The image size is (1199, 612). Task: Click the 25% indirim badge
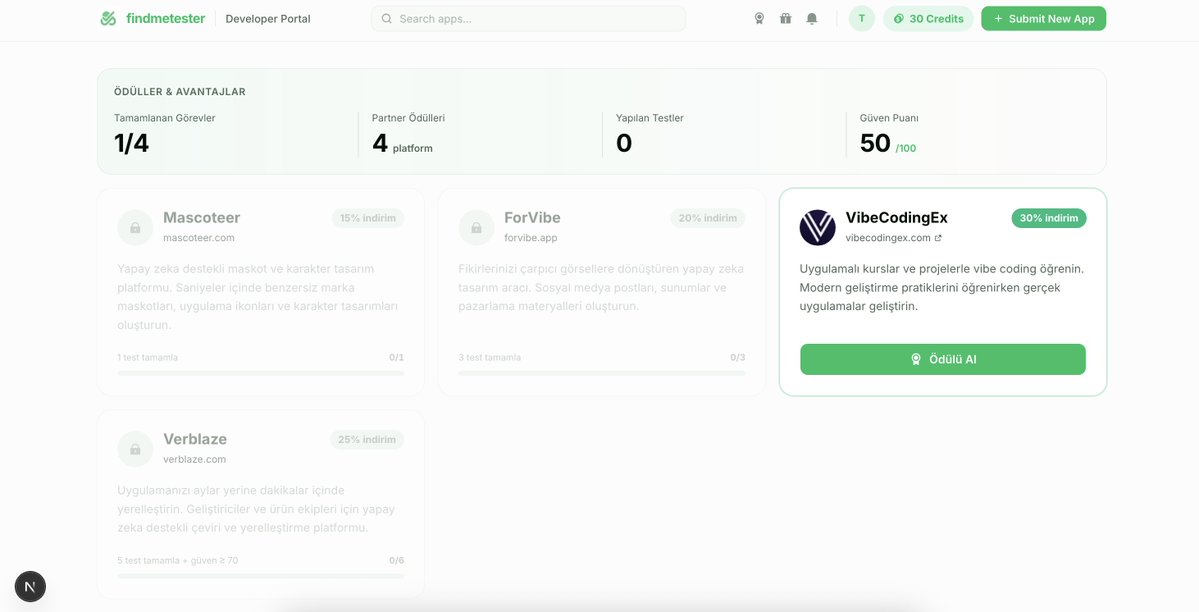(367, 440)
